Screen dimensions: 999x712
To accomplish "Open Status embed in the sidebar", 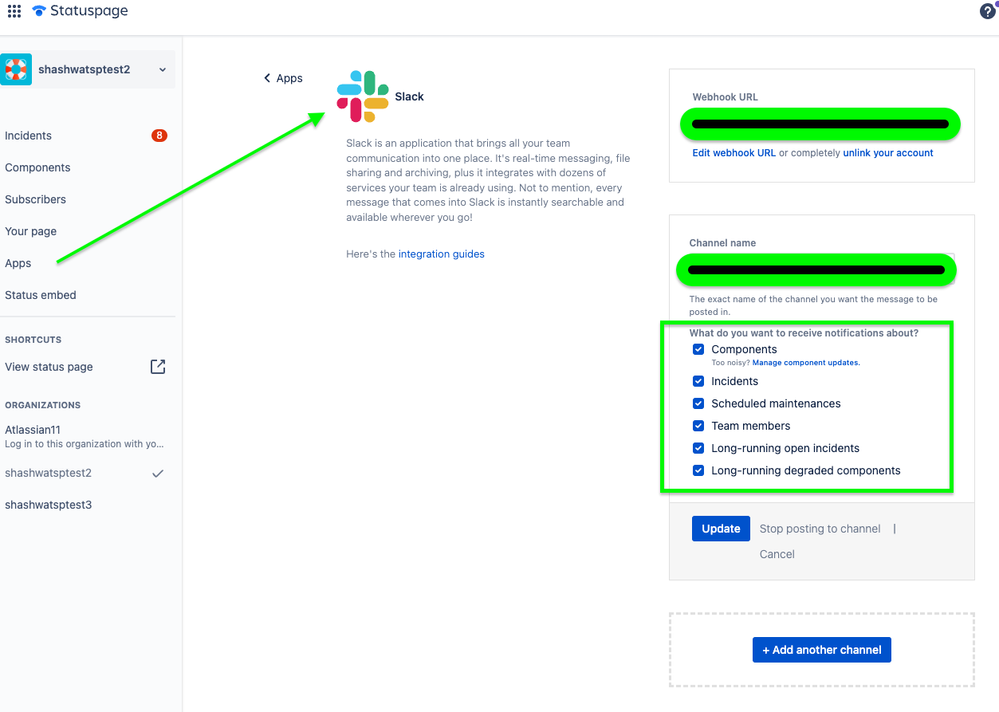I will (x=40, y=295).
